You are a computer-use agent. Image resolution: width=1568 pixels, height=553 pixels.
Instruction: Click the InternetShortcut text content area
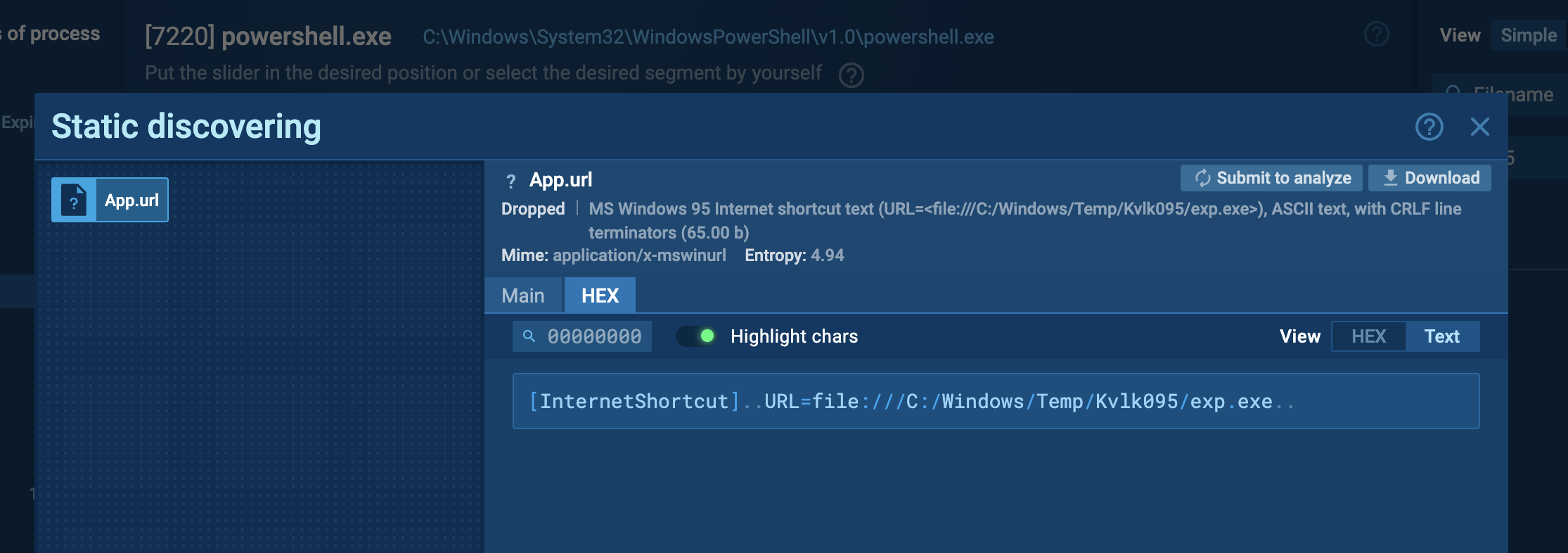pos(995,401)
